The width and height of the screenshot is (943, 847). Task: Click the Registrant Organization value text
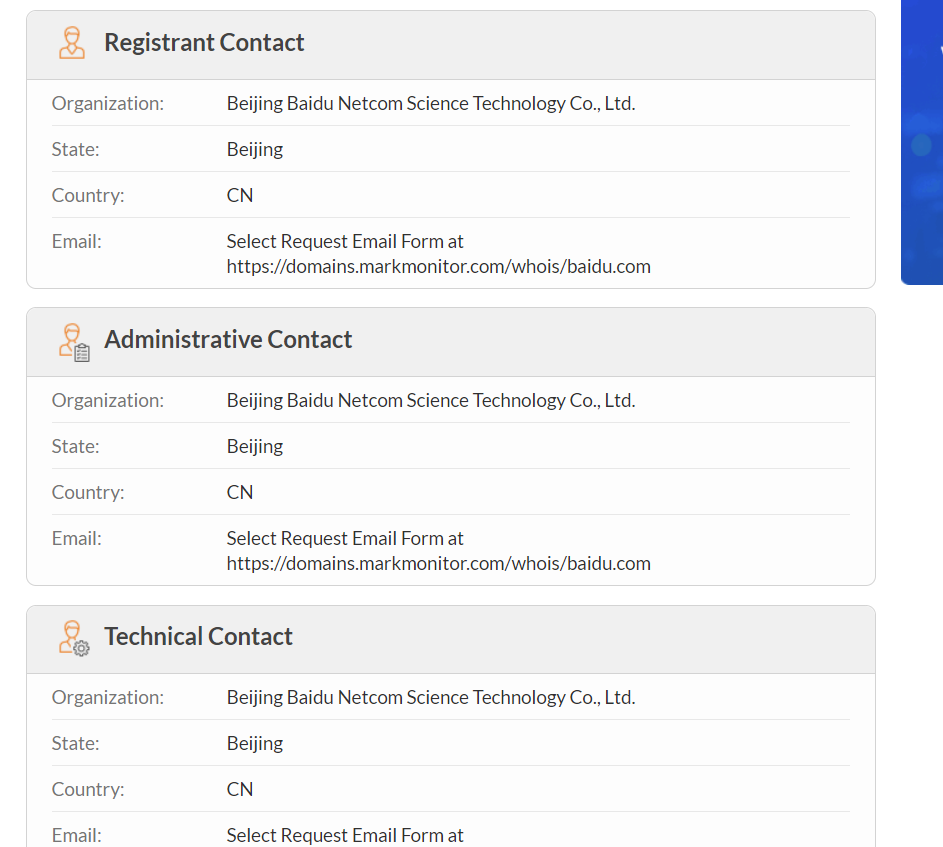tap(431, 103)
